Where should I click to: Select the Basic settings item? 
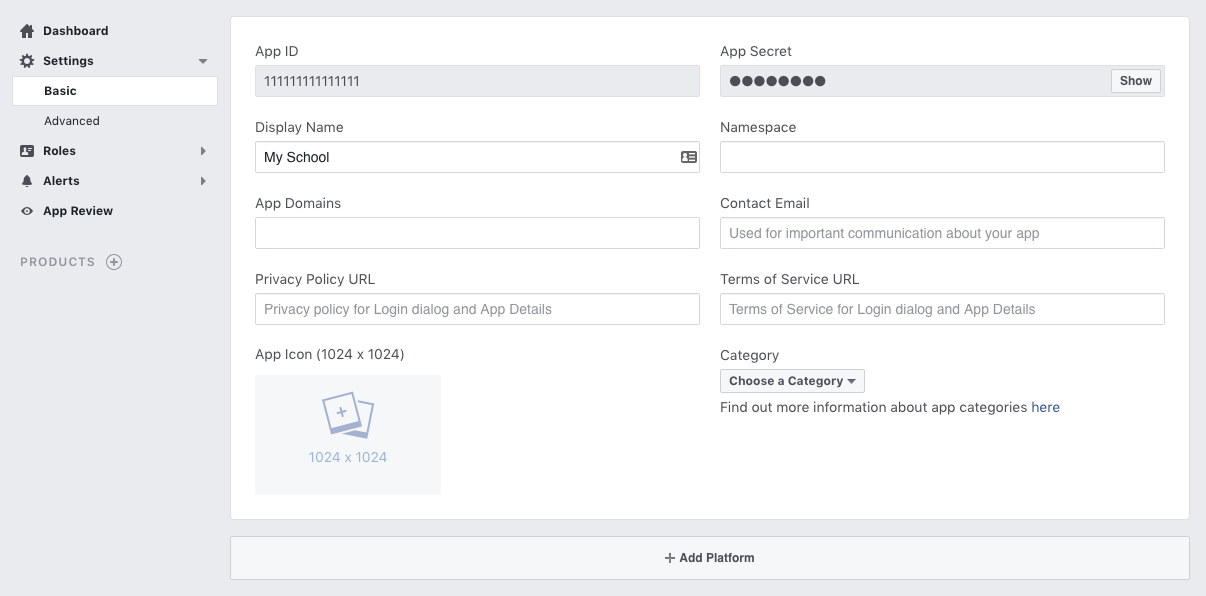pyautogui.click(x=115, y=91)
